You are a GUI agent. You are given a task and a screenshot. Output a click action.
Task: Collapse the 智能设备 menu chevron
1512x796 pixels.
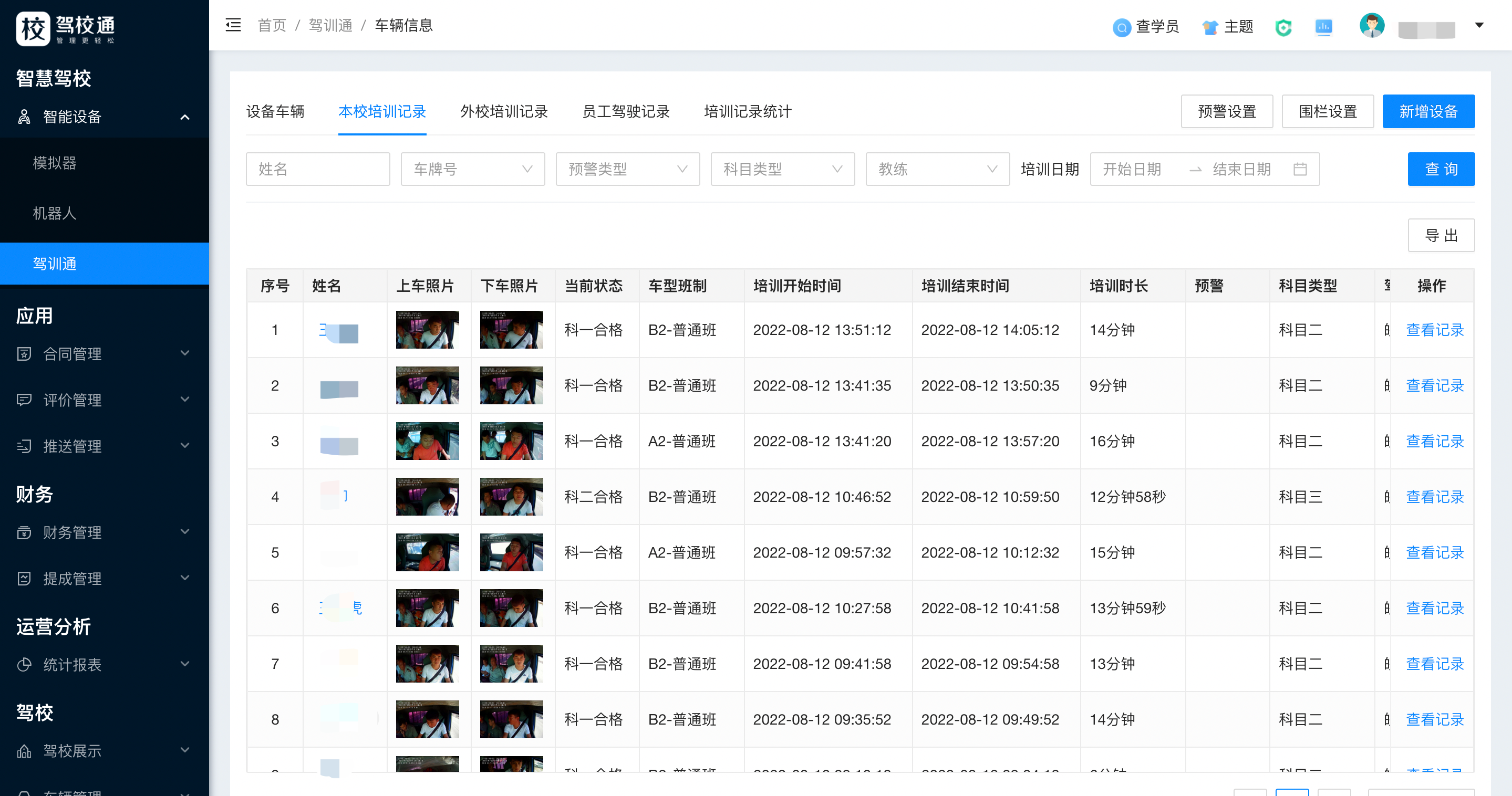coord(185,117)
